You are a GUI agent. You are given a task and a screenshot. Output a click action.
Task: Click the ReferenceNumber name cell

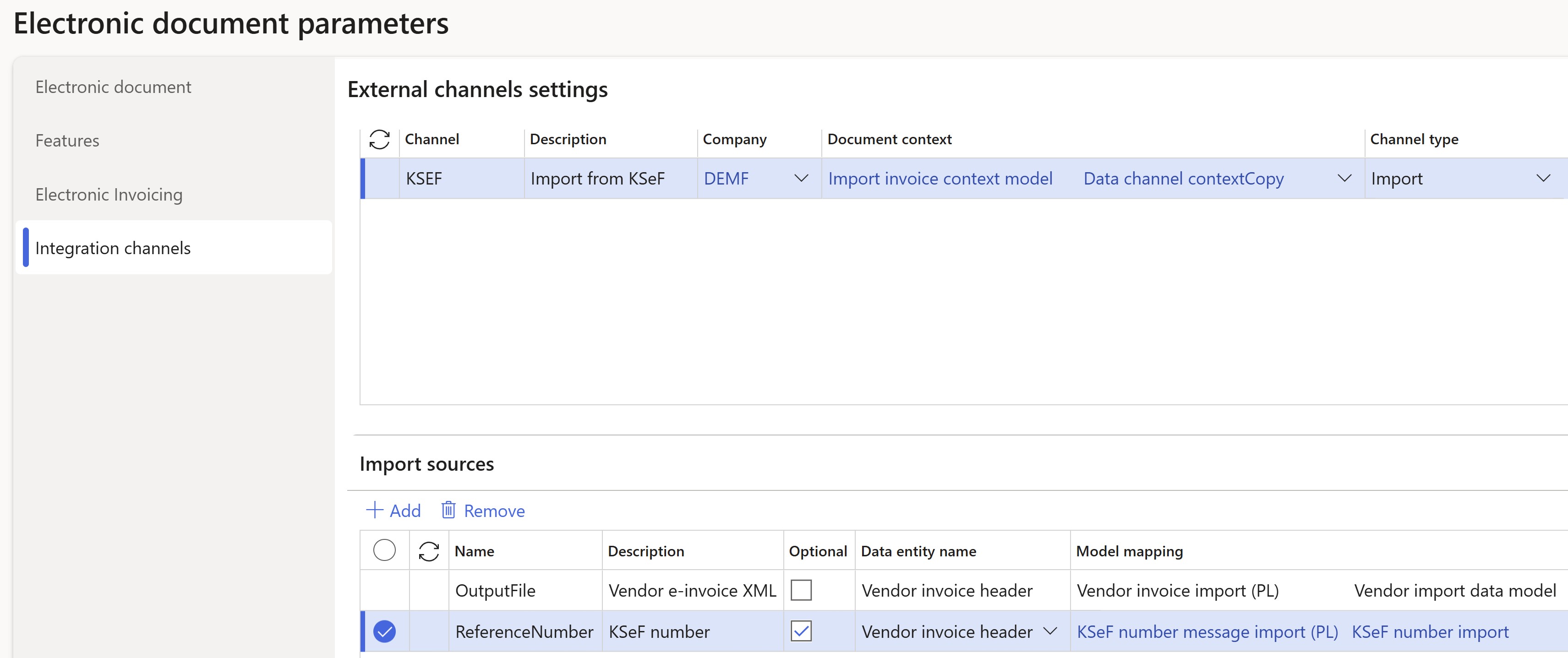pyautogui.click(x=525, y=632)
